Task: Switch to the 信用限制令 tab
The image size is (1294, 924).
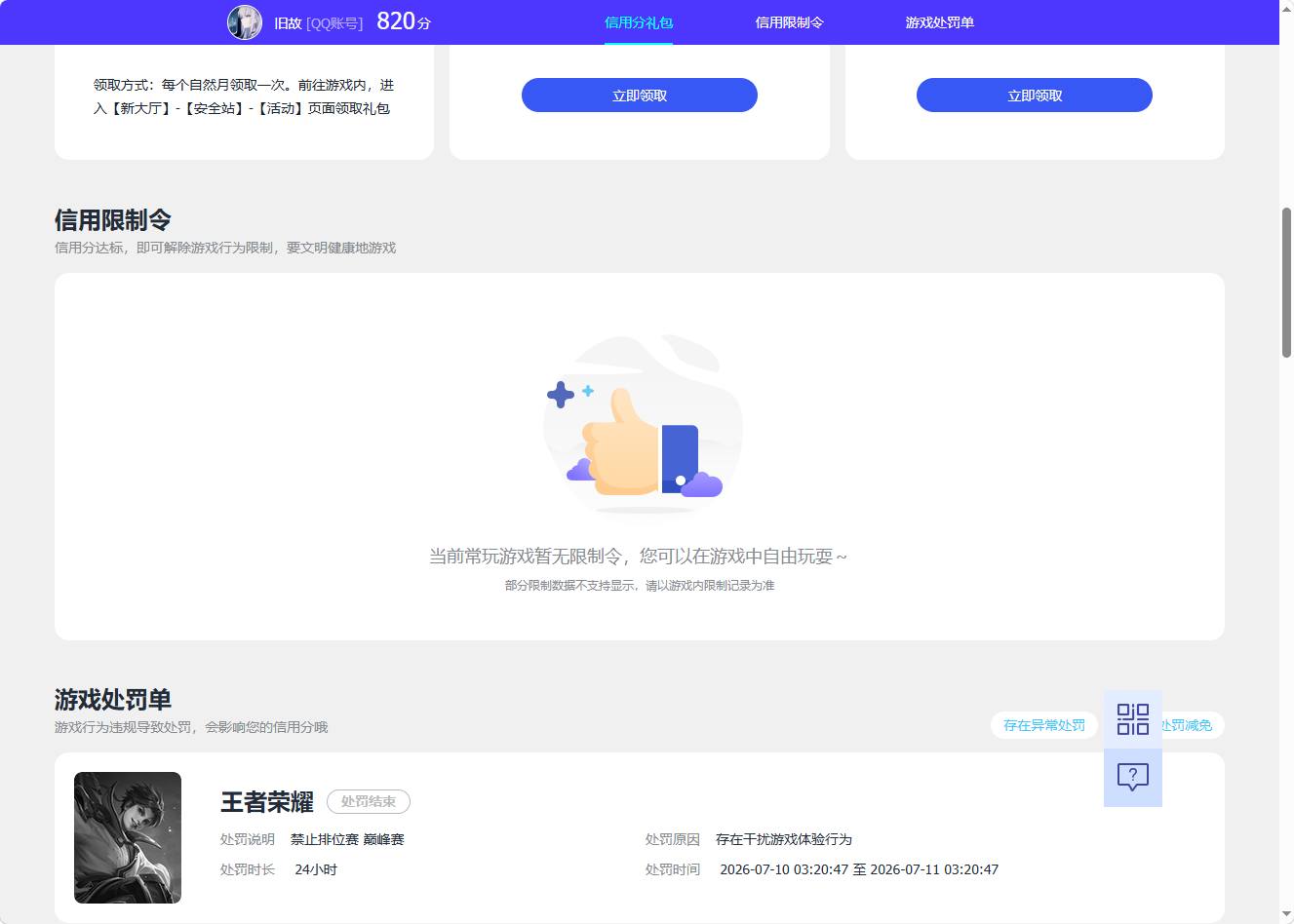Action: pyautogui.click(x=789, y=22)
